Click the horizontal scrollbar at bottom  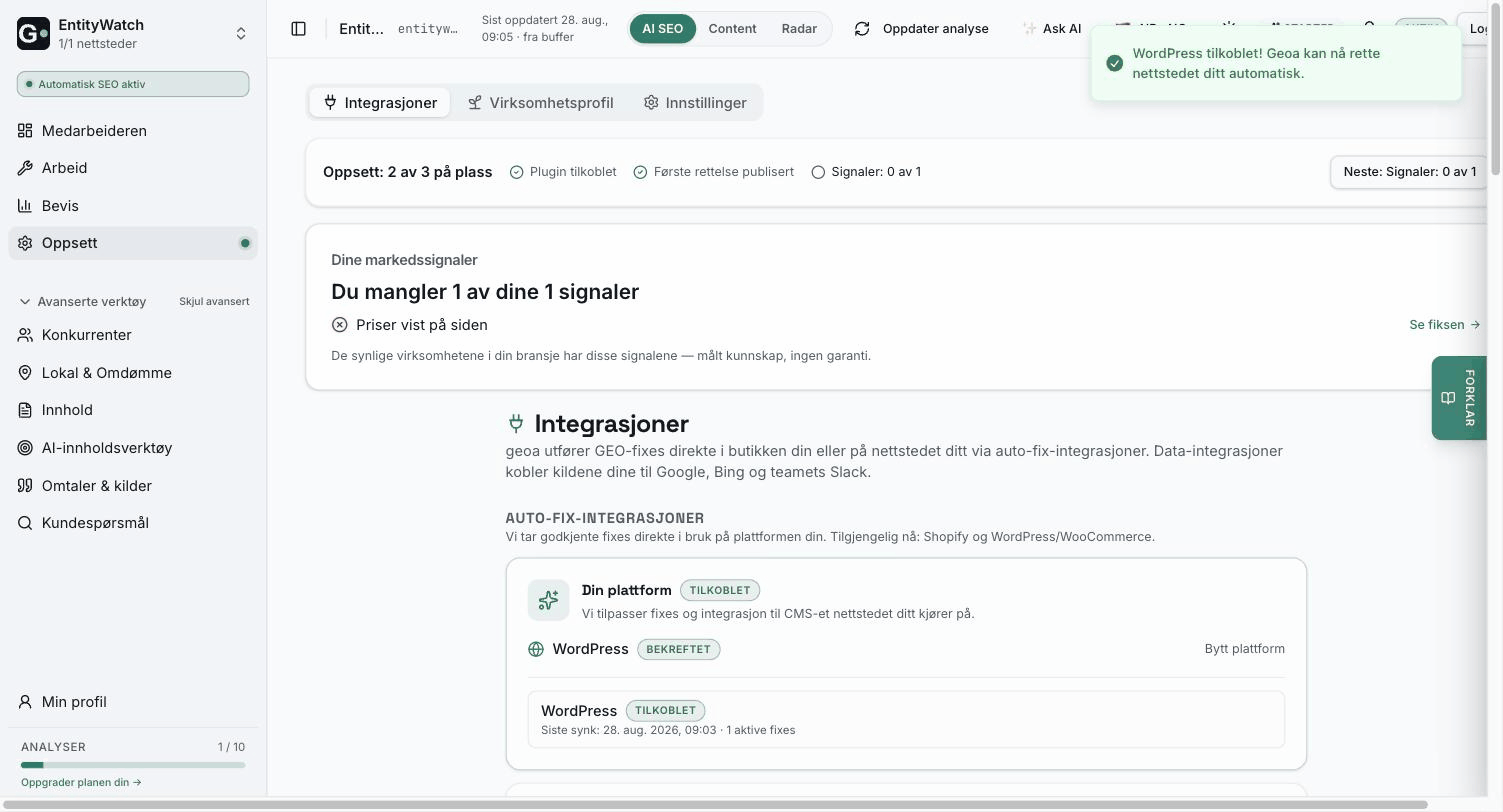(713, 805)
